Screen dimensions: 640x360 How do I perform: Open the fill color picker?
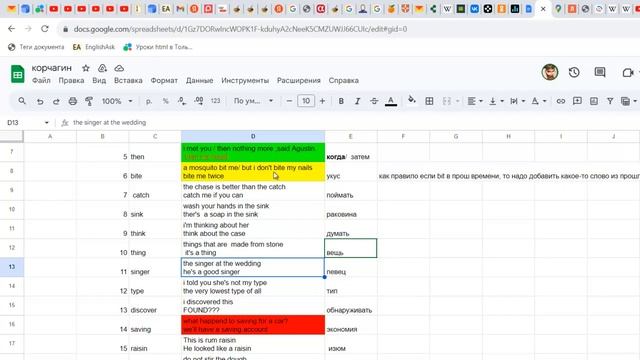(x=412, y=100)
